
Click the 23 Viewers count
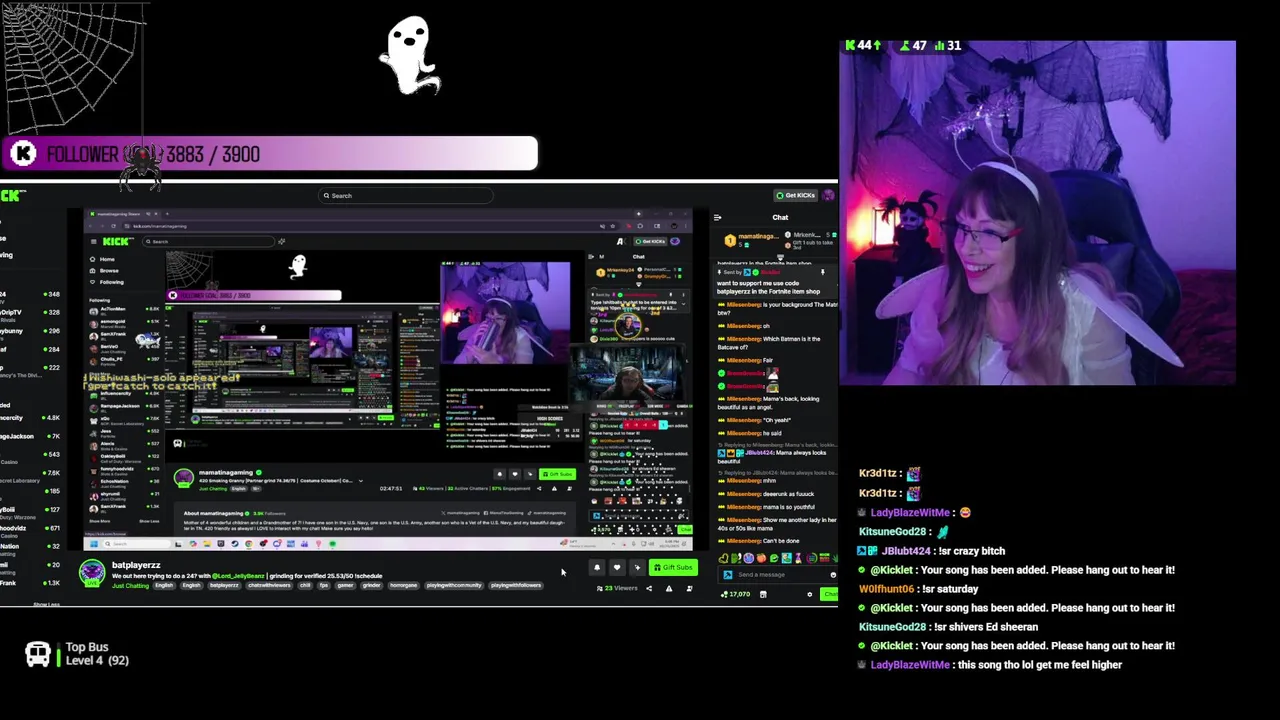pyautogui.click(x=617, y=588)
